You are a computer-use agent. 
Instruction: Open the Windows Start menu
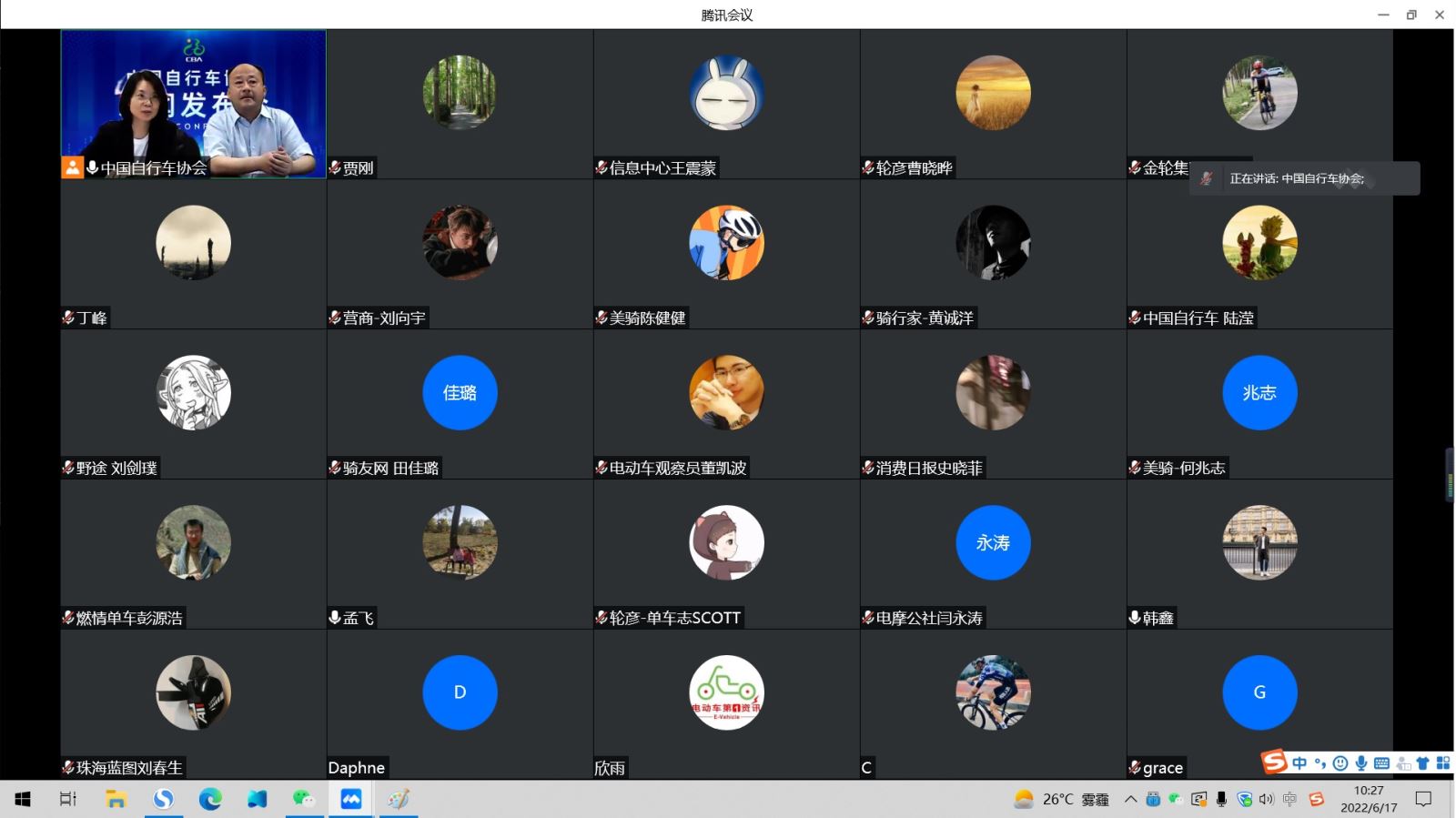[23, 799]
